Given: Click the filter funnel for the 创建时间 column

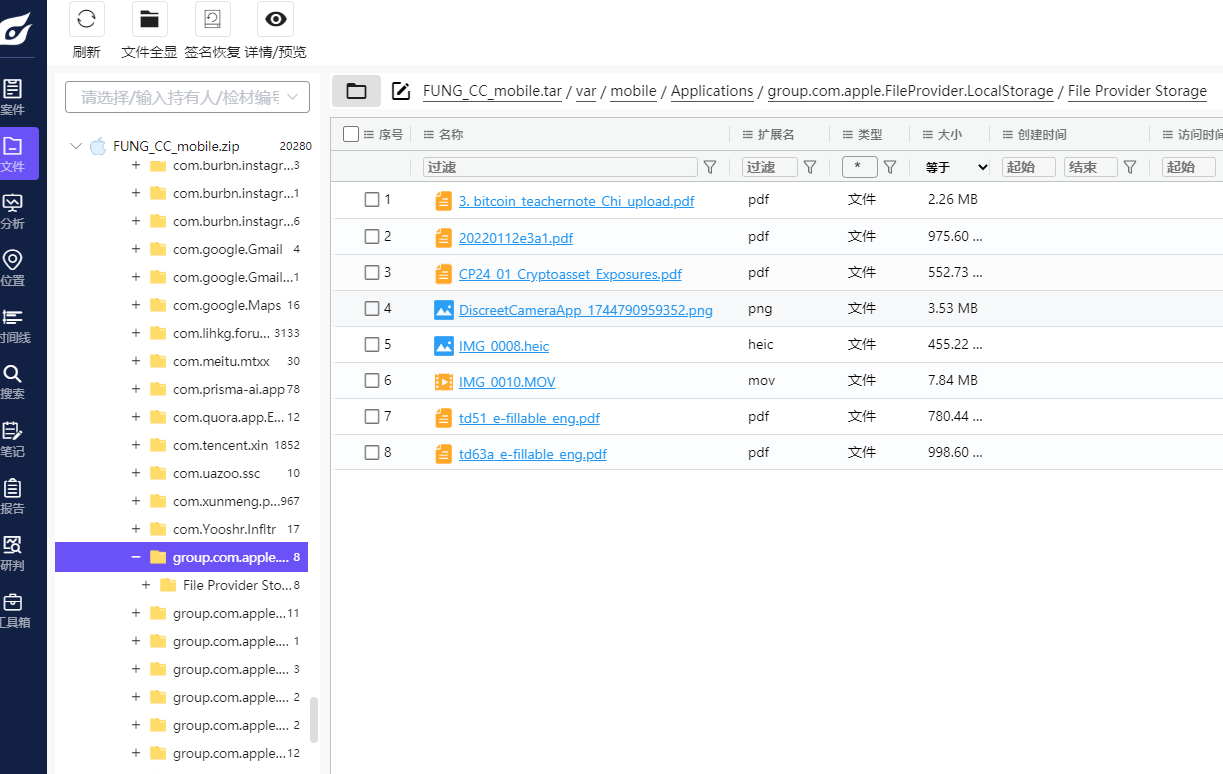Looking at the screenshot, I should (1130, 167).
